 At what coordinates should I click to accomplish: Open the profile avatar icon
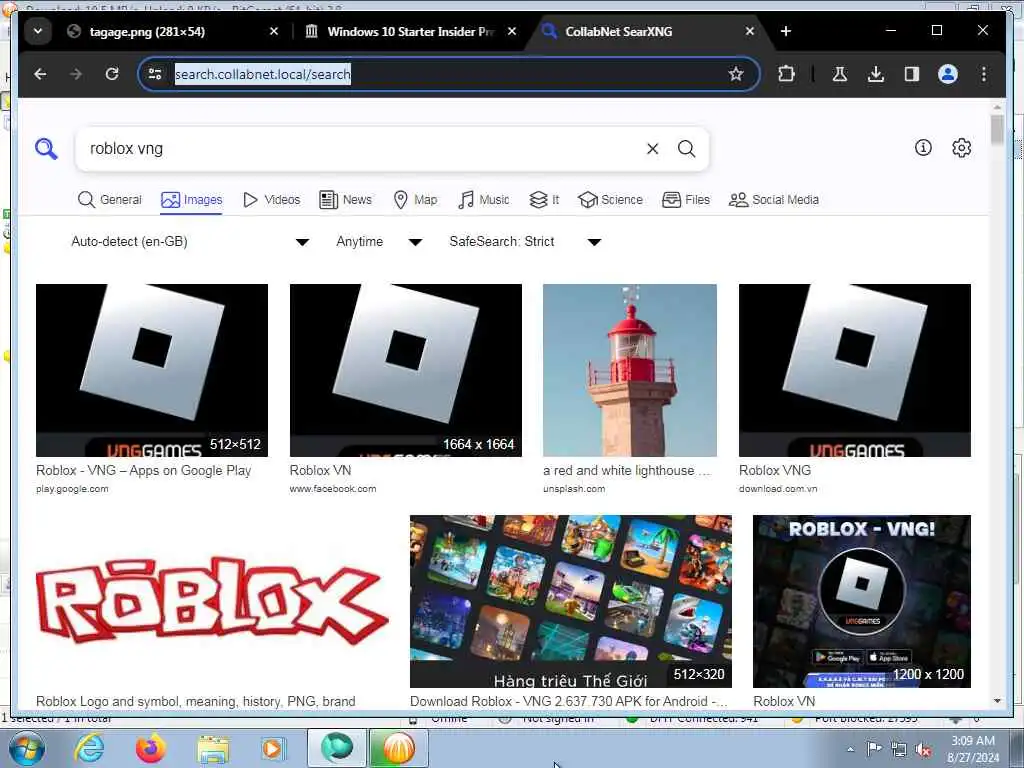coord(948,74)
